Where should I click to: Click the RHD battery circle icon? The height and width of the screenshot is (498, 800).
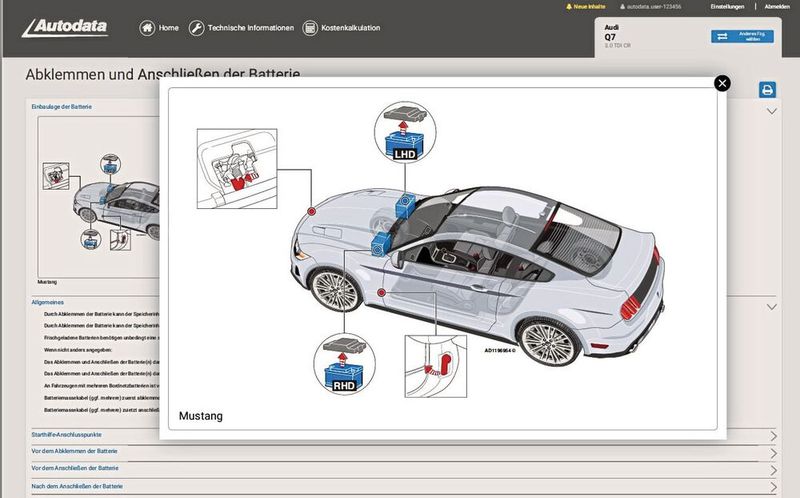click(344, 364)
